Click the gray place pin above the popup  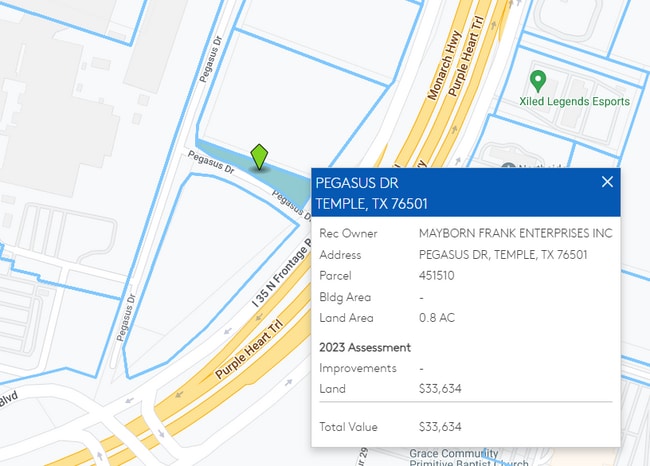508,166
